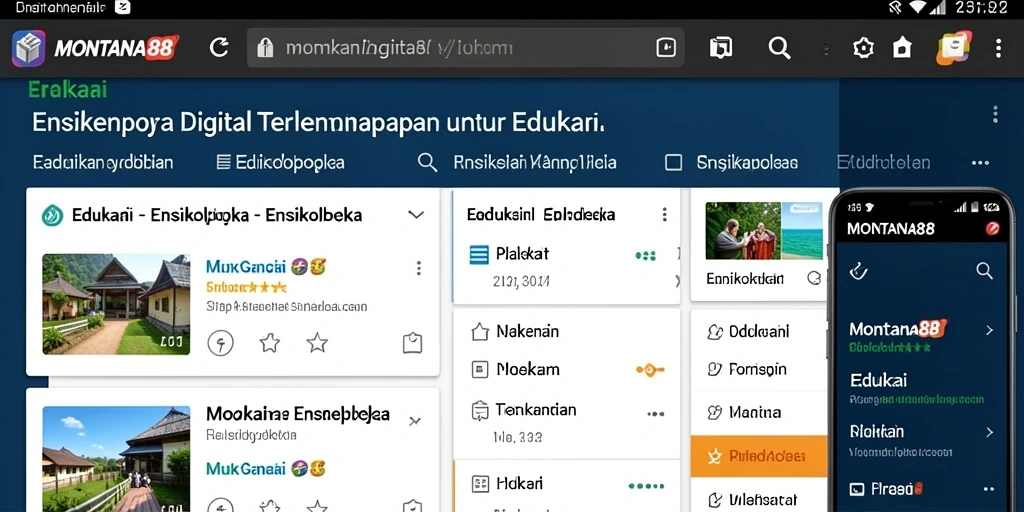Open the dots beside phone's Flreed
Viewport: 1024px width, 512px height.
point(988,489)
